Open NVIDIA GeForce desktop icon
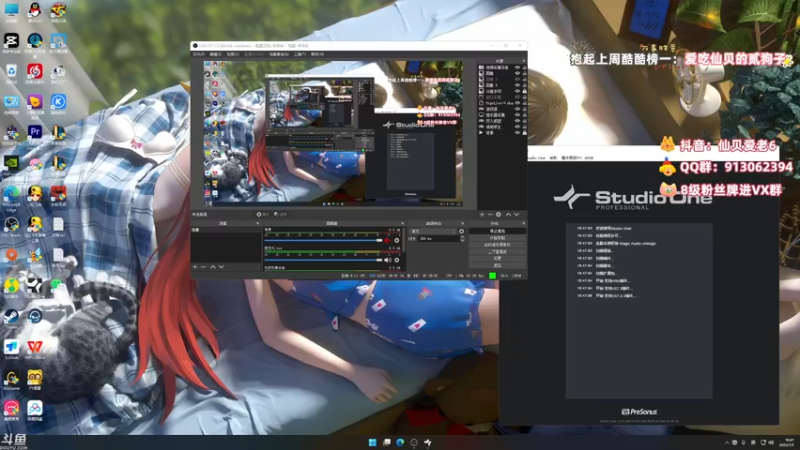Image resolution: width=800 pixels, height=450 pixels. coord(11,164)
